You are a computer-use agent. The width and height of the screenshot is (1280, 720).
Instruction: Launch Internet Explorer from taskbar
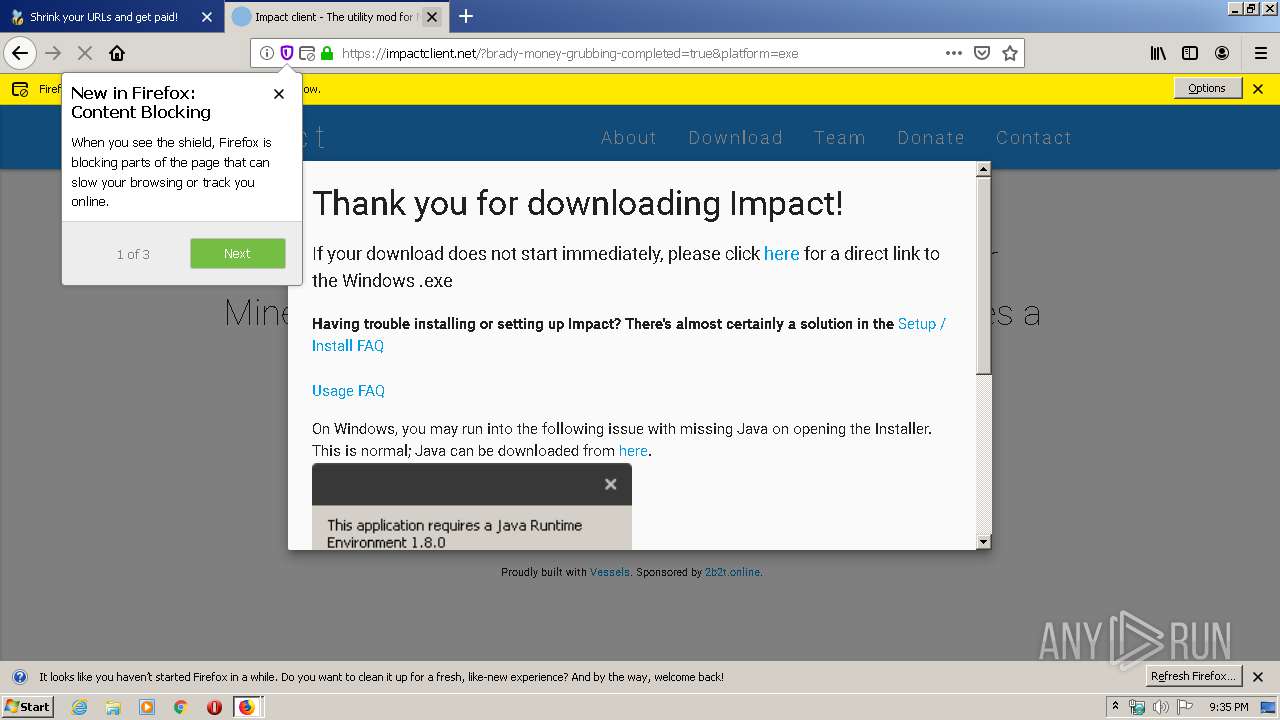coord(79,707)
